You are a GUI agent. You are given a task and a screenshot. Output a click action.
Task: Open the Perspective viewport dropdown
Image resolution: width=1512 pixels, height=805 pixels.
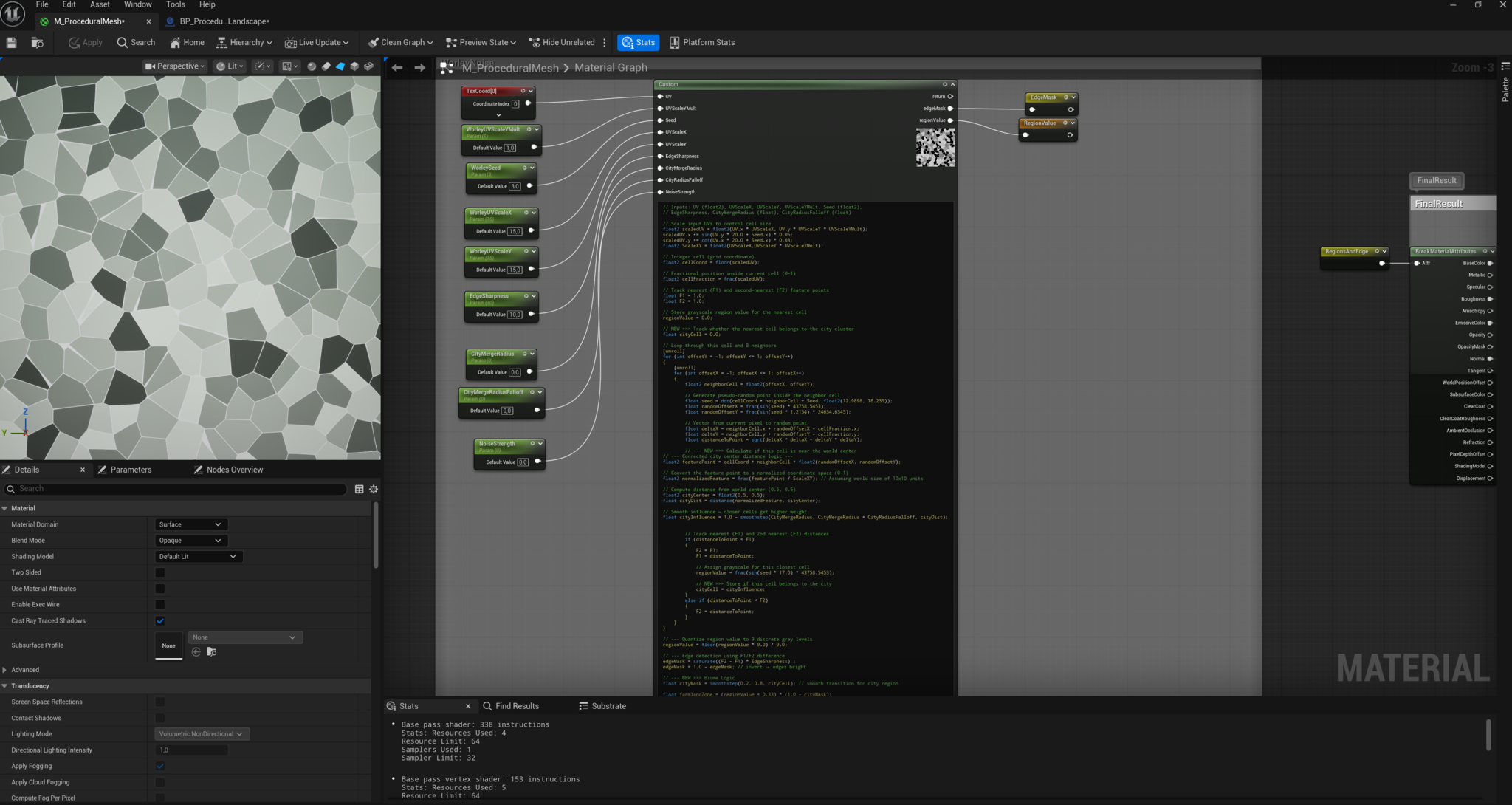click(175, 66)
